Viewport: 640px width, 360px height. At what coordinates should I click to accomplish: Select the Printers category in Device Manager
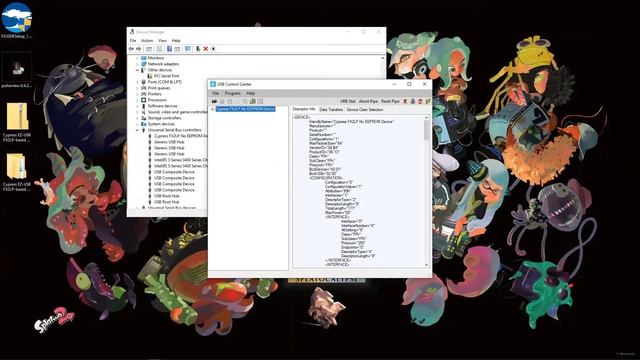click(154, 94)
